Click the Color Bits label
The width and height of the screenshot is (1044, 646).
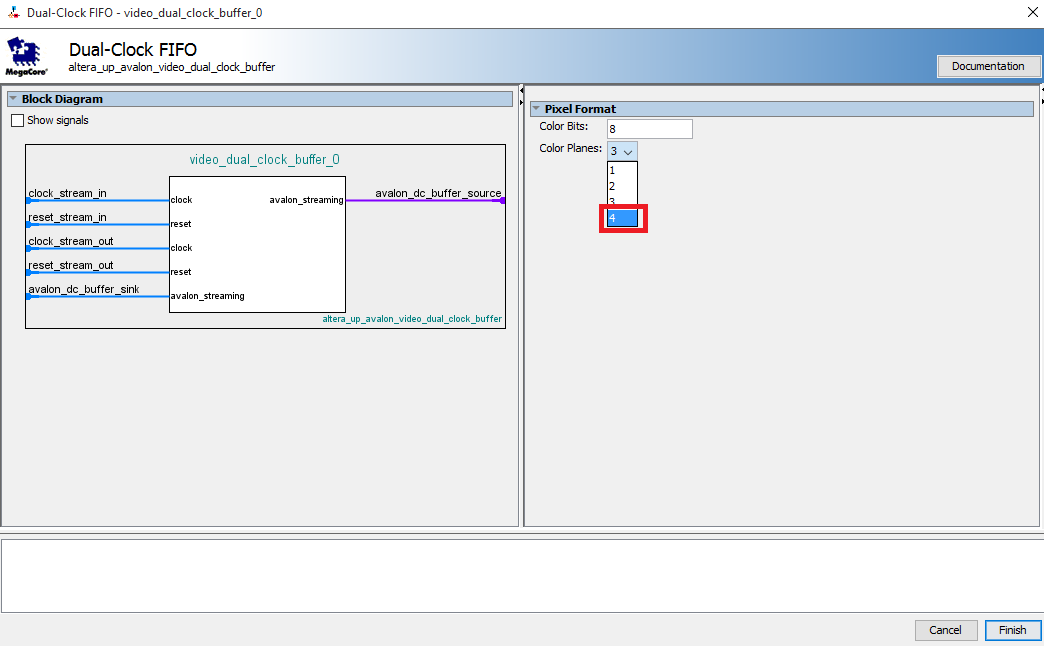coord(563,127)
